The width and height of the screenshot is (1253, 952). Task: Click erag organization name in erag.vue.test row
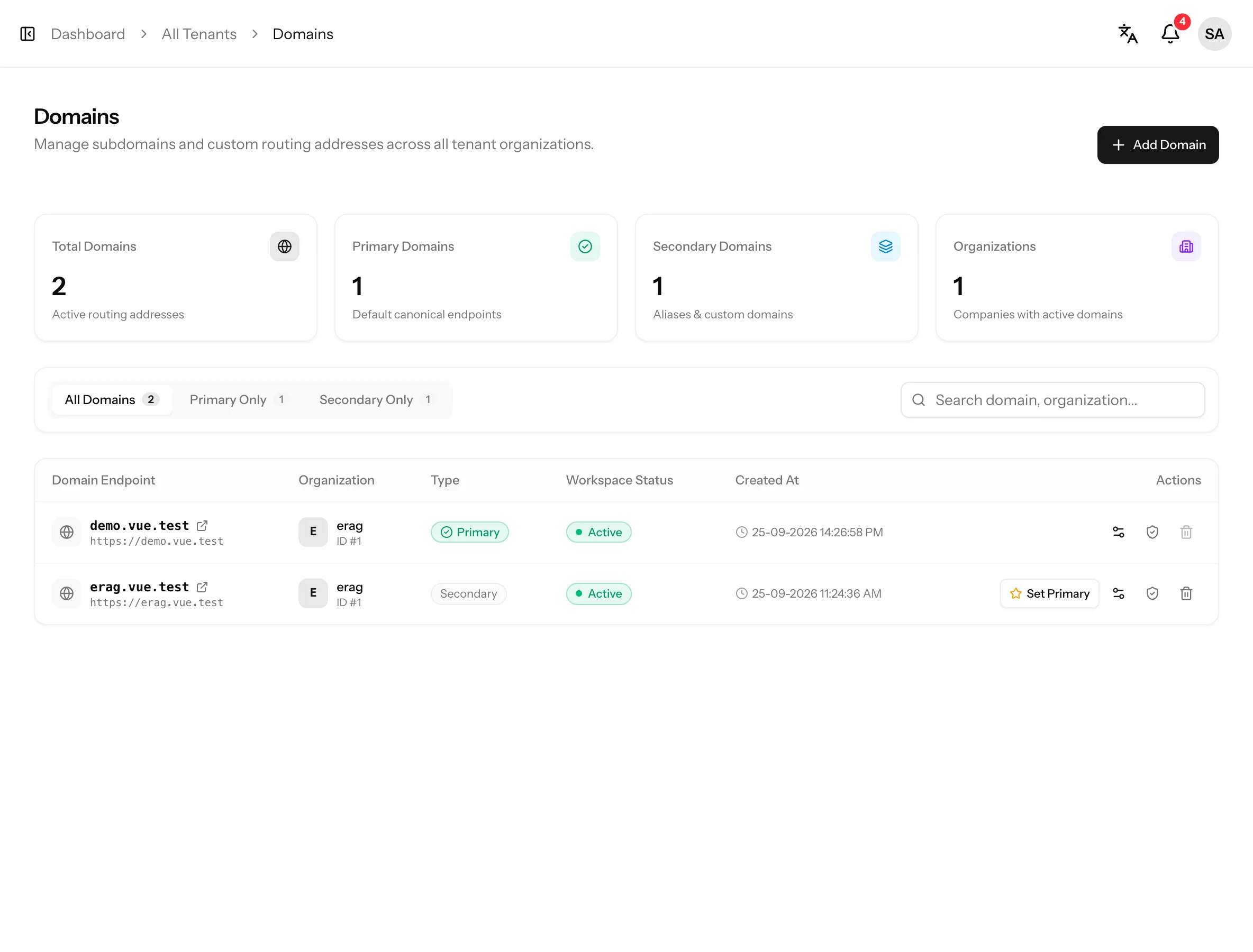350,587
